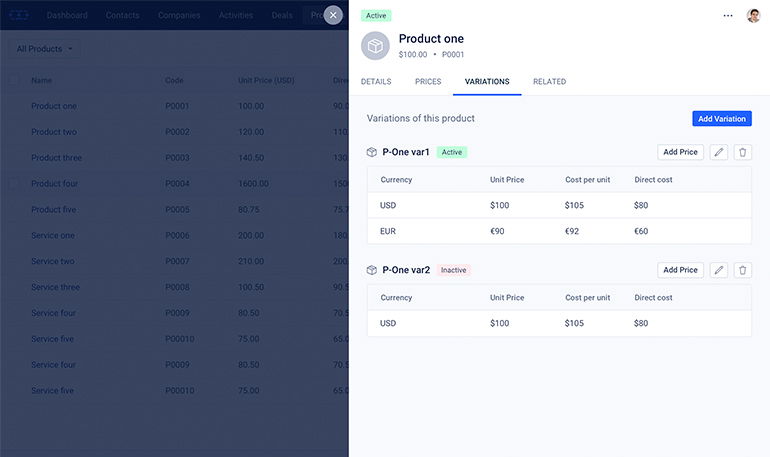
Task: Click the user profile avatar
Action: click(753, 16)
